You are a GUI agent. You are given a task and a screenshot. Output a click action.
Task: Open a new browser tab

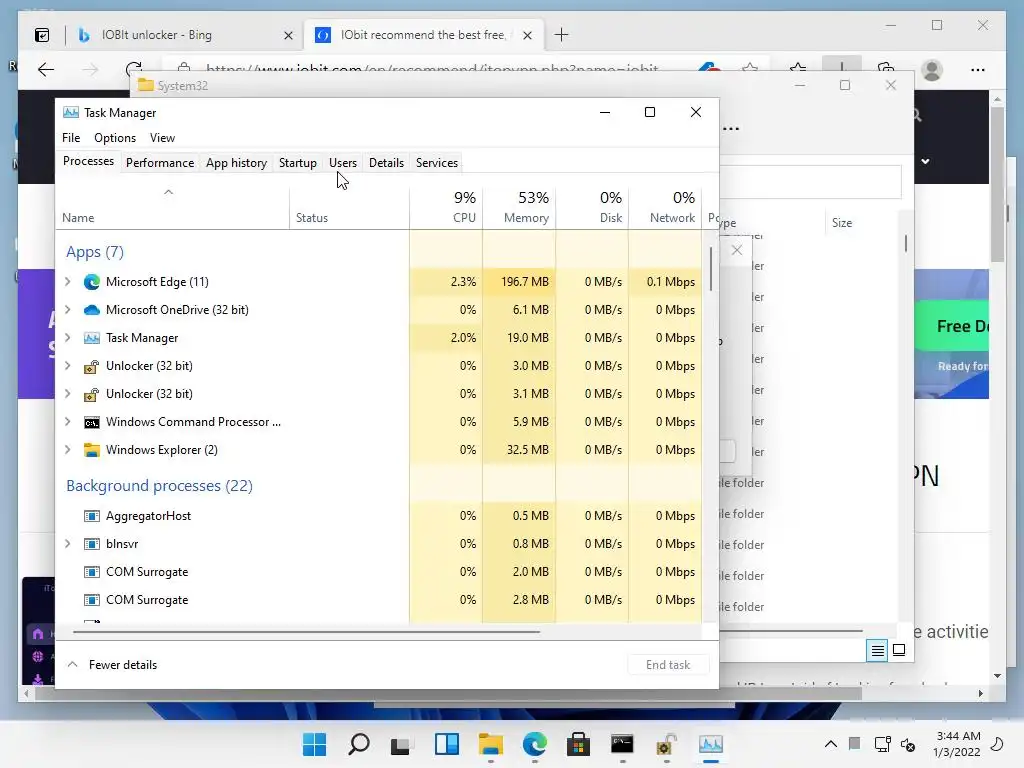[x=561, y=35]
